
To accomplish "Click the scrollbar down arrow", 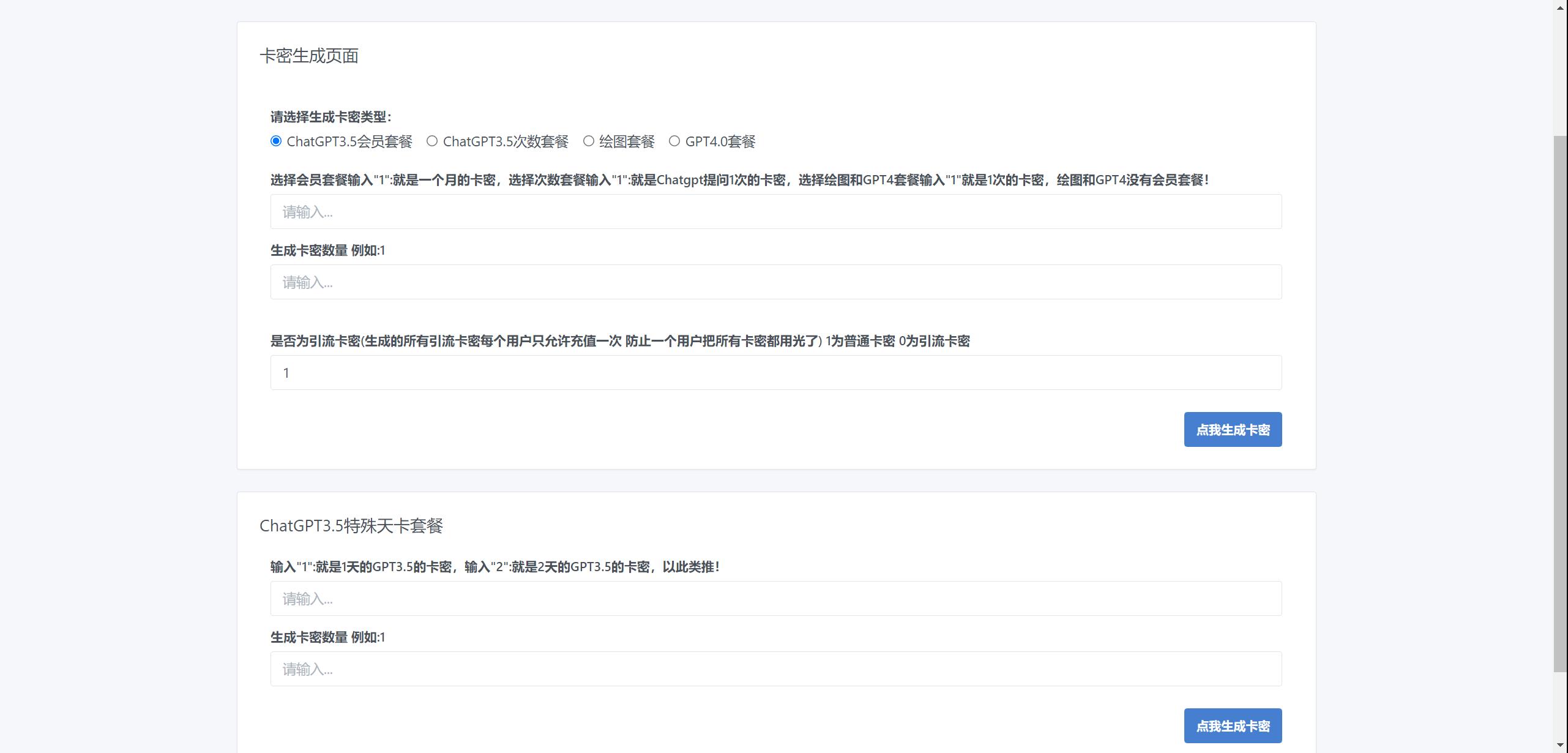I will point(1561,746).
